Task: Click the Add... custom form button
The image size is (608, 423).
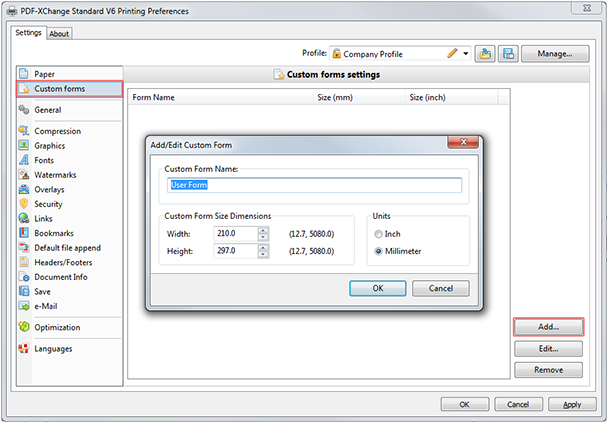Action: [548, 327]
